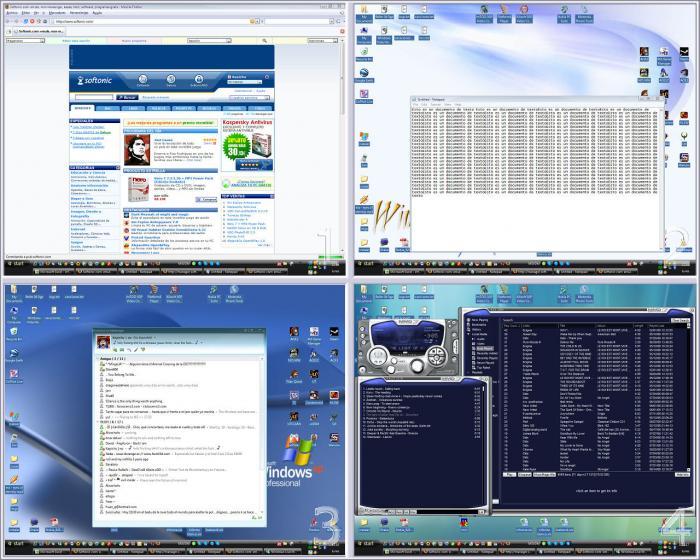Click the Softonic search input field
The image size is (700, 560).
click(94, 97)
